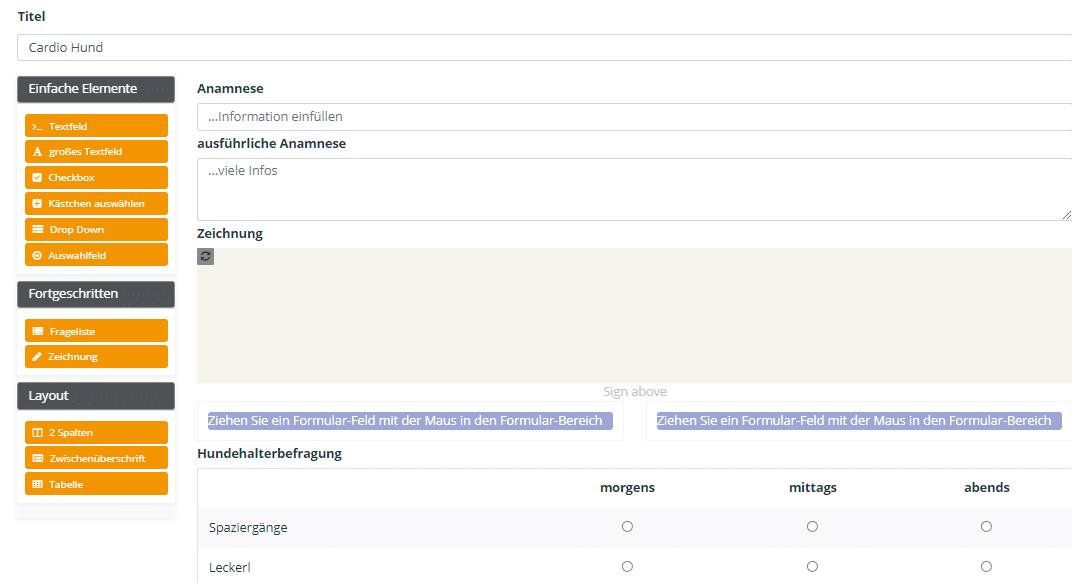The height and width of the screenshot is (583, 1072).
Task: Select morgens for Spaziergänge
Action: click(x=627, y=526)
